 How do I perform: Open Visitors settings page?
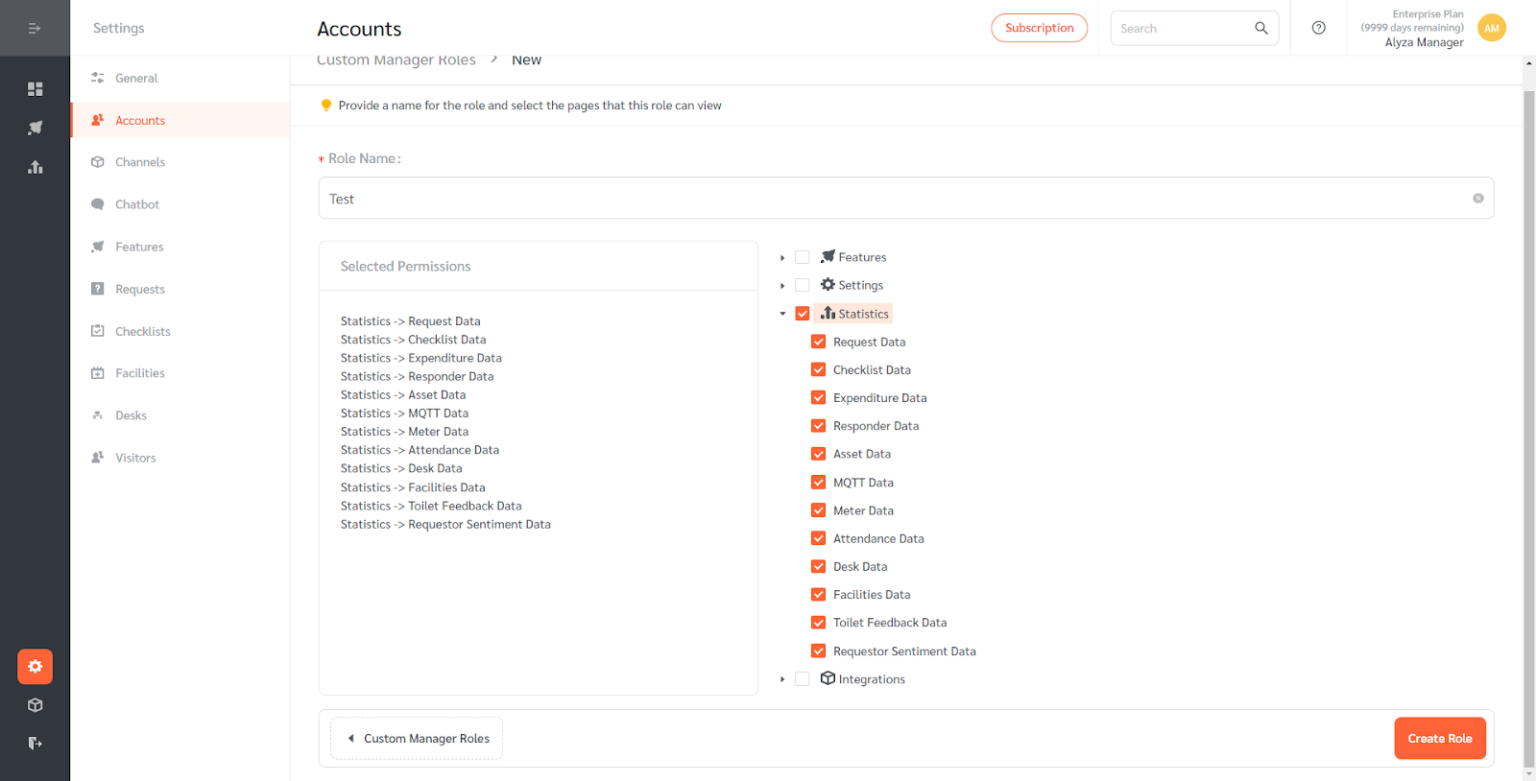[180, 458]
